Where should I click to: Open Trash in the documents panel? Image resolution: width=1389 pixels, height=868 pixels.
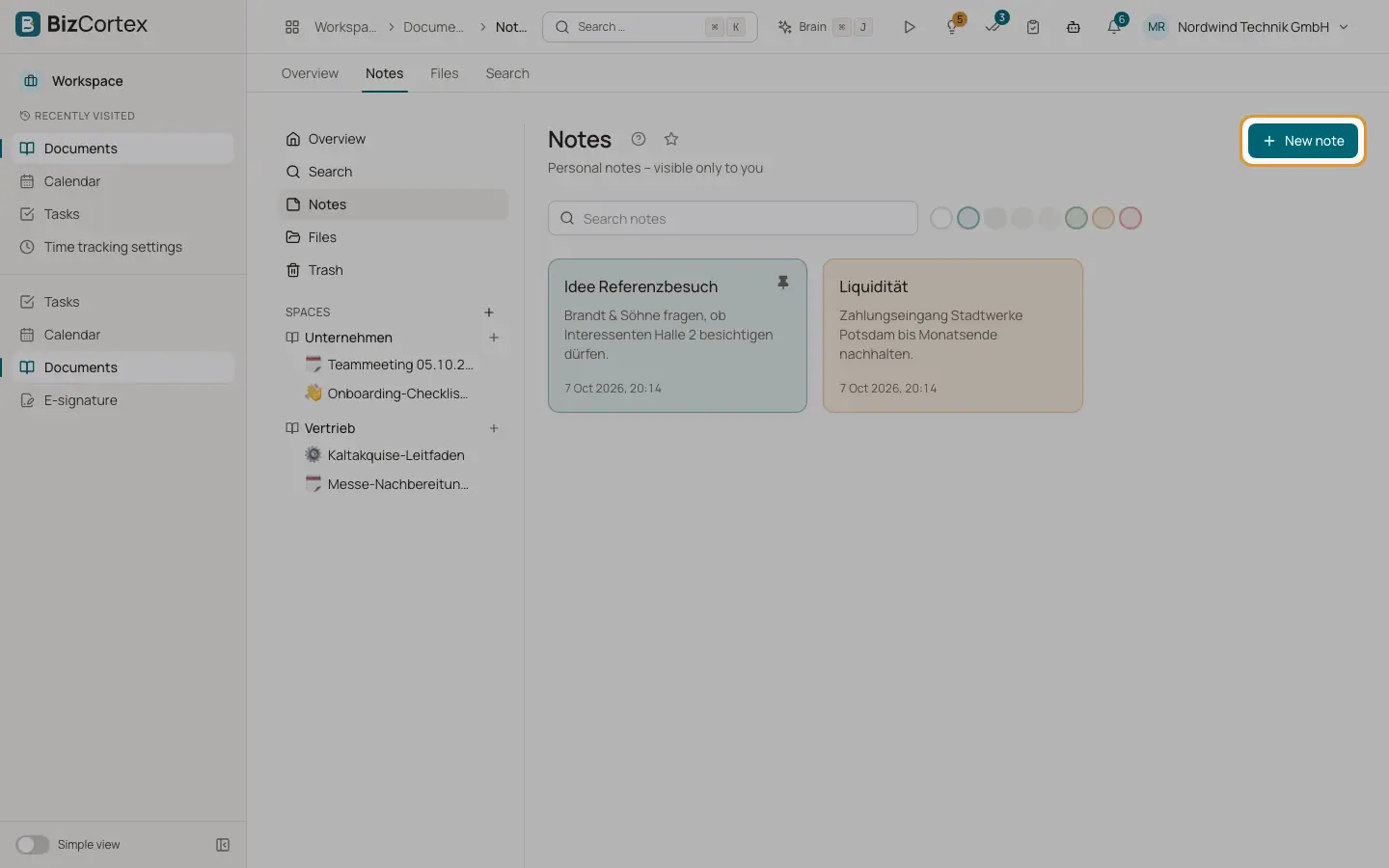(x=393, y=270)
